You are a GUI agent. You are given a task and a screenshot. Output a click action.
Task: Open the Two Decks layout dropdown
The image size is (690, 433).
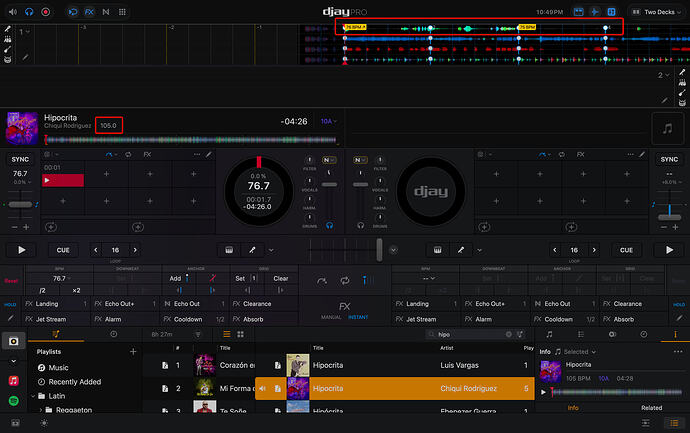tap(657, 12)
